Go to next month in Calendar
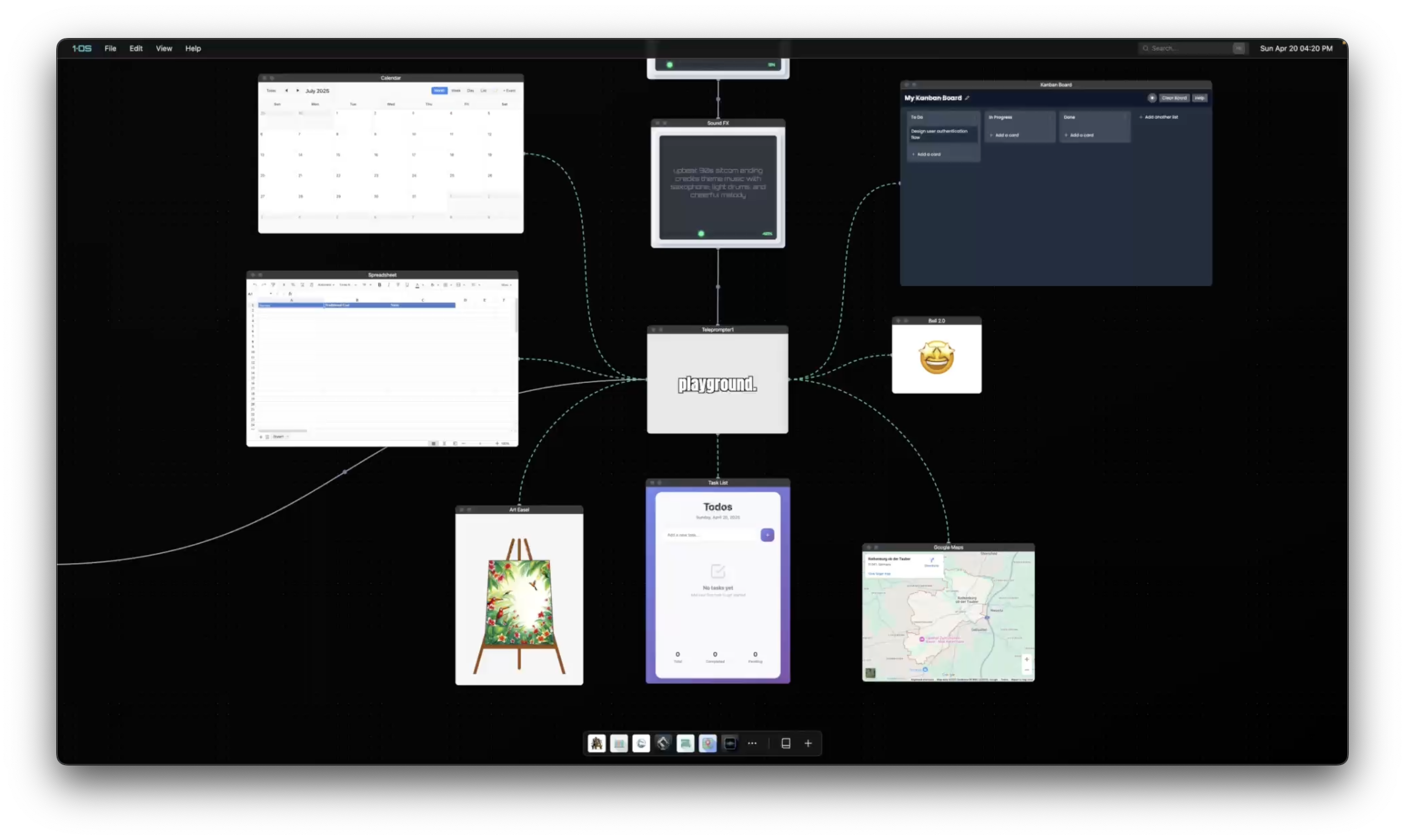The width and height of the screenshot is (1405, 840). 298,91
